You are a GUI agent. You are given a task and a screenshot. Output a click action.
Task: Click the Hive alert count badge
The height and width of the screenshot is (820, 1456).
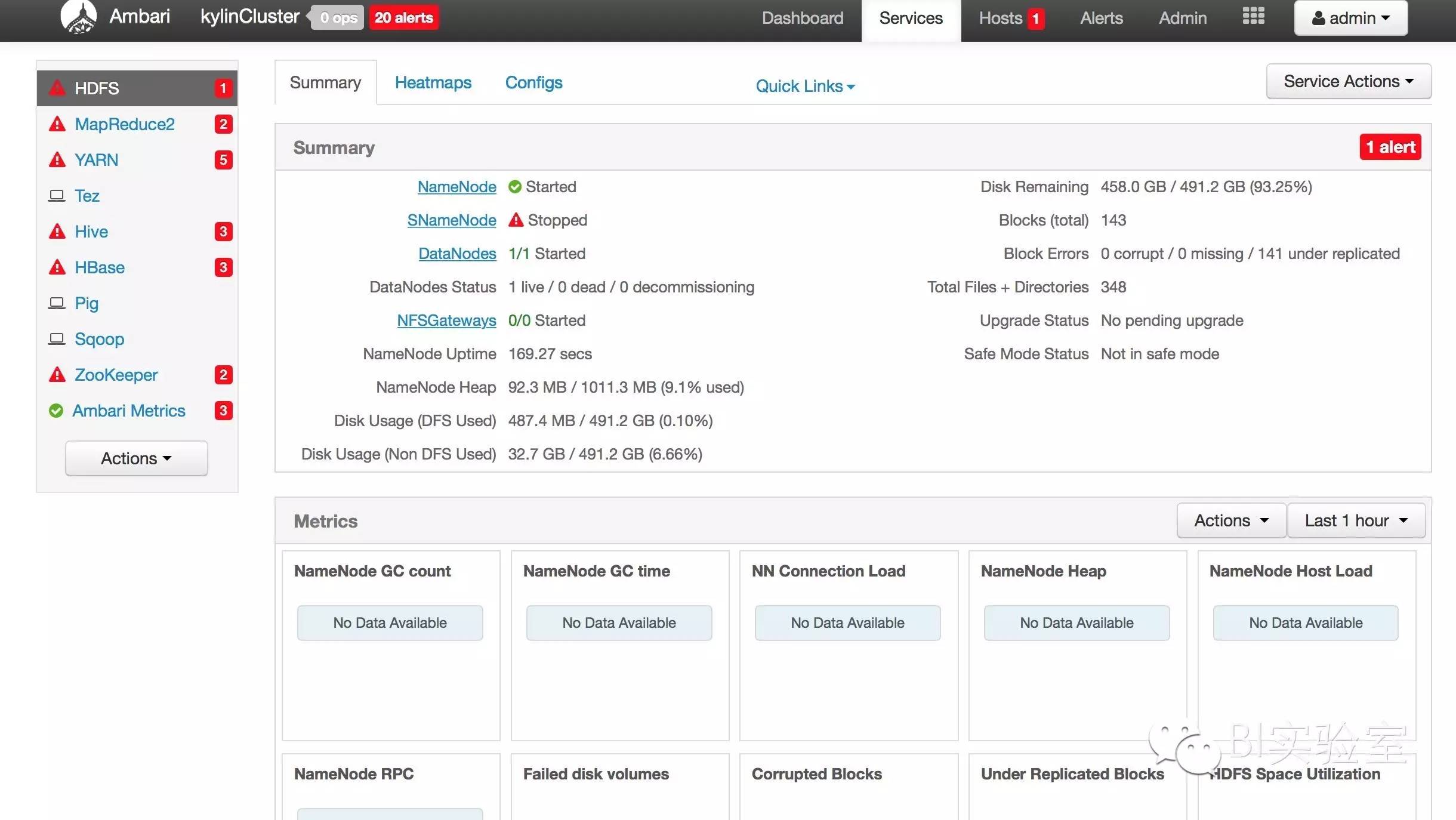tap(223, 232)
